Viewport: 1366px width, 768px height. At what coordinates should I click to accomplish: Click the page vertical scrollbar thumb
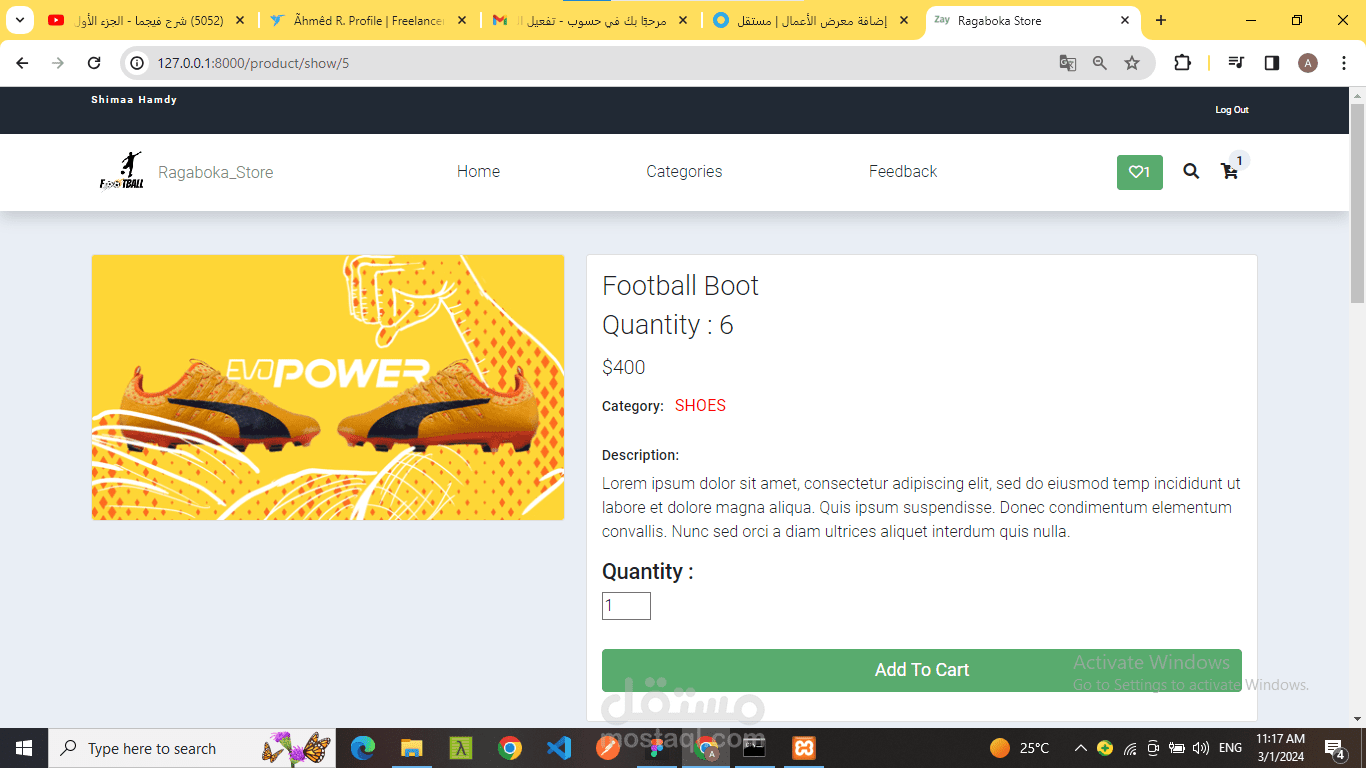[1357, 202]
